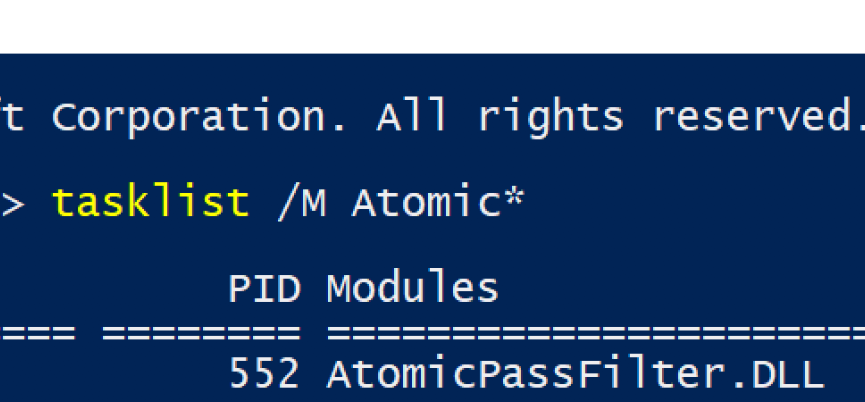This screenshot has width=865, height=402.
Task: Click the "PID" column header
Action: [x=264, y=289]
